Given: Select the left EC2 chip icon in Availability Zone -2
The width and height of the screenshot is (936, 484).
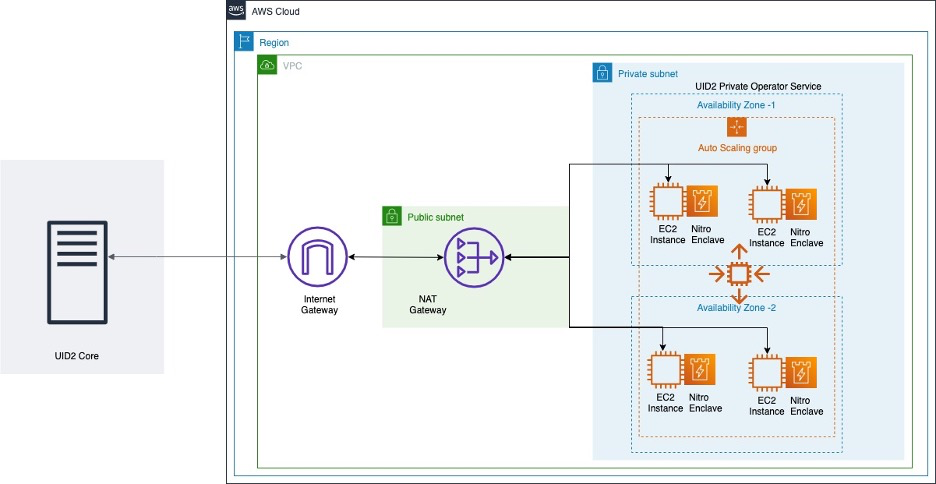Looking at the screenshot, I should (x=667, y=370).
